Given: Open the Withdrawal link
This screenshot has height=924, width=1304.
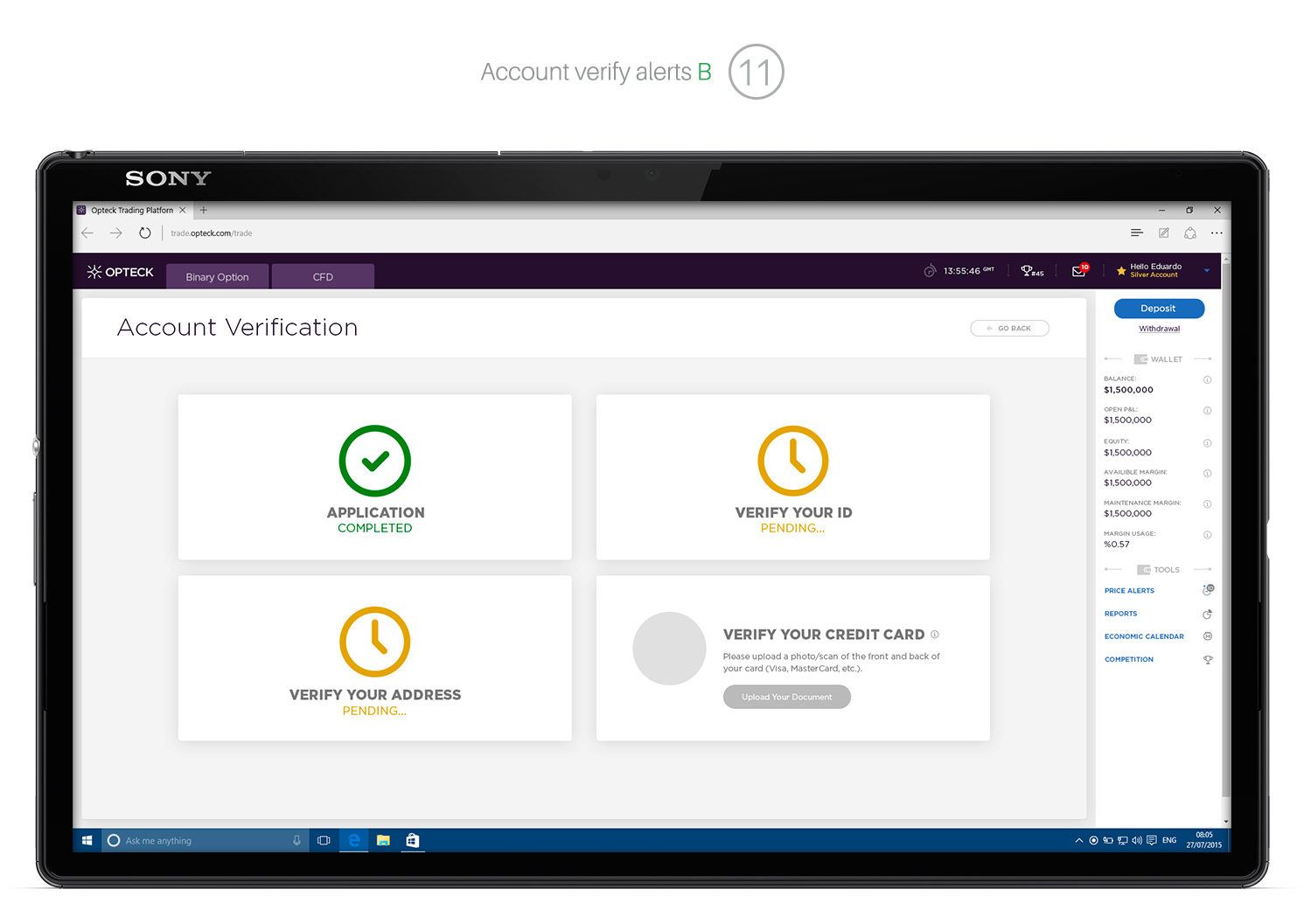Looking at the screenshot, I should [1159, 329].
